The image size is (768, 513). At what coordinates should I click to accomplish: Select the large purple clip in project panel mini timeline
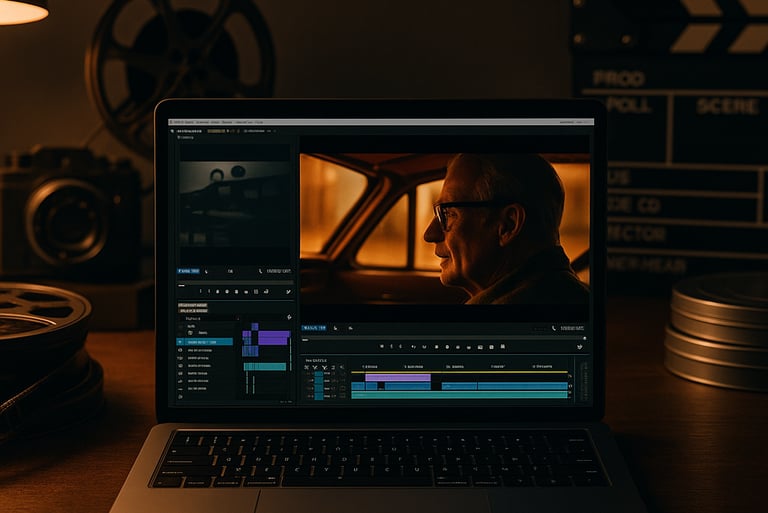point(274,338)
